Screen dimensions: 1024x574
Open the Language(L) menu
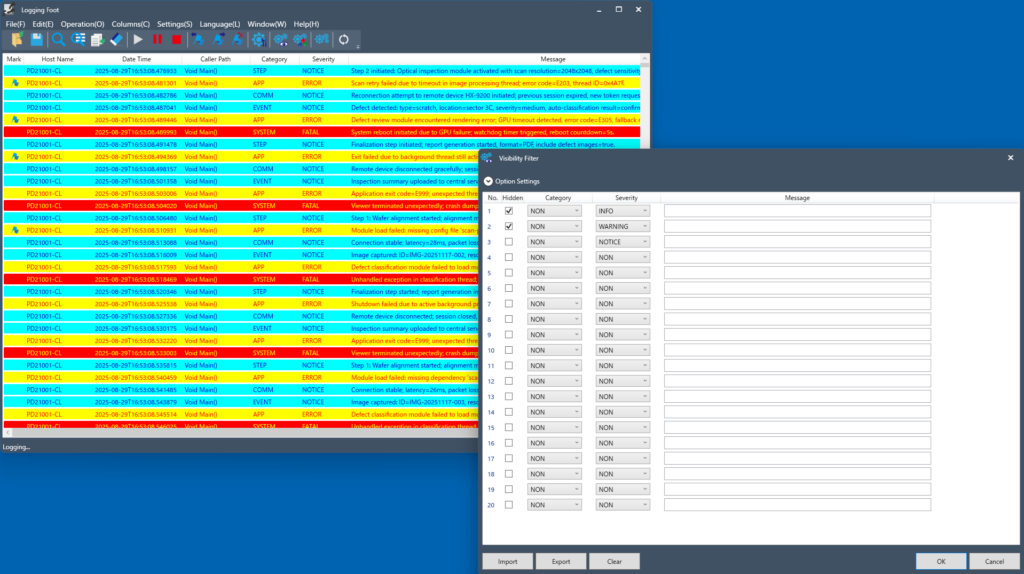click(x=220, y=23)
